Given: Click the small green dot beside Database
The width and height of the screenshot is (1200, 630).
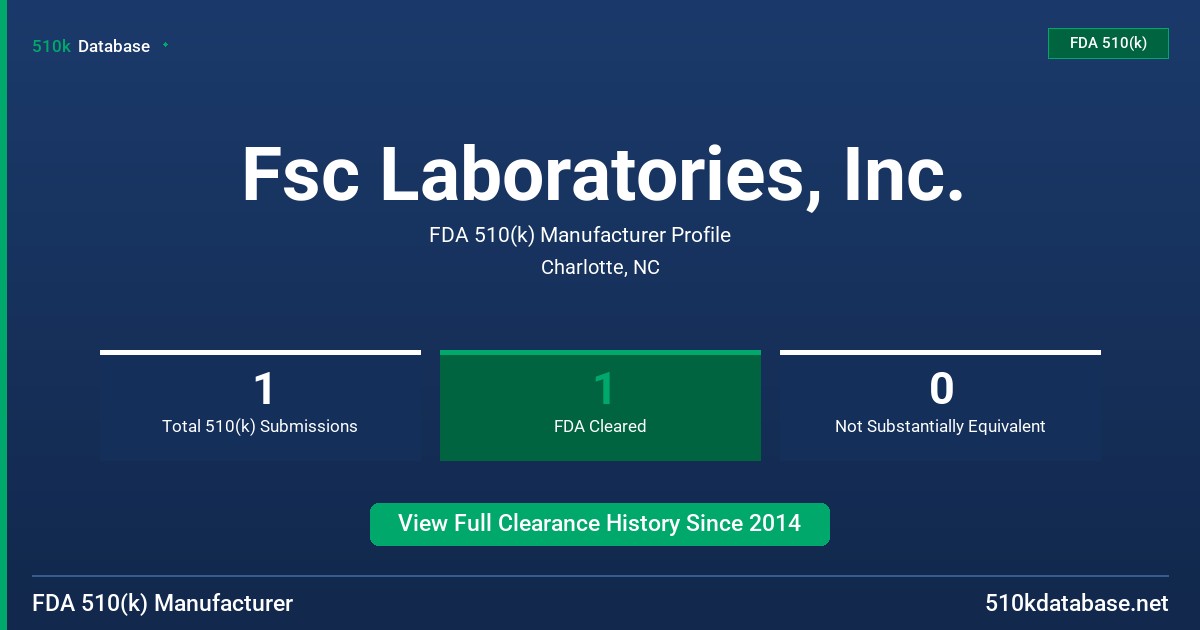Looking at the screenshot, I should 165,45.
